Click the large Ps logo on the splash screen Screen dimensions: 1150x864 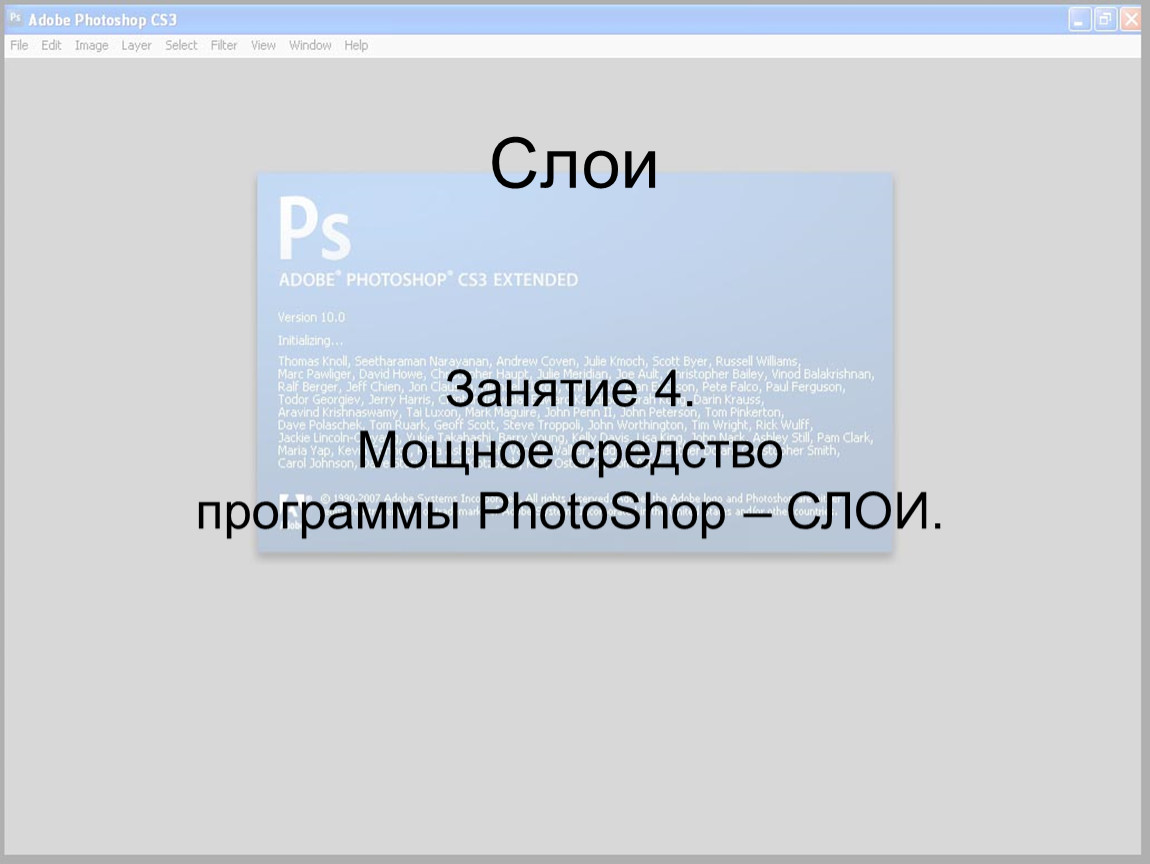coord(315,228)
